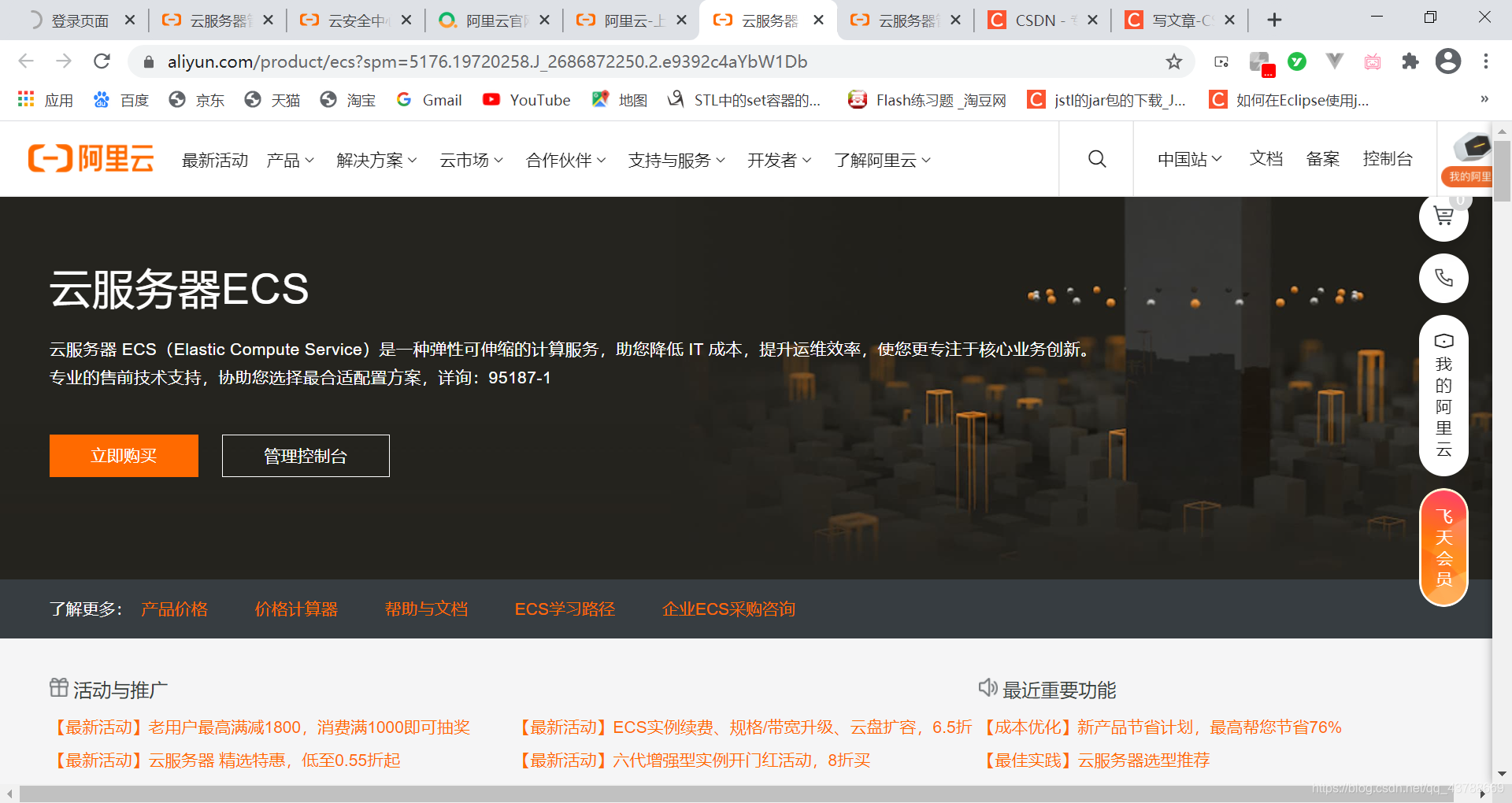
Task: Click the pink bilibili extension icon
Action: pos(1373,61)
